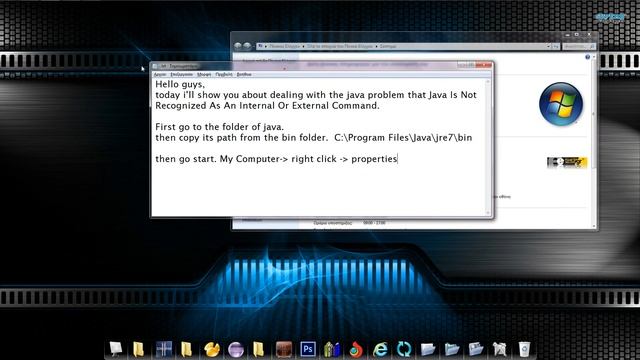Open the Notepad View (Προβολή) menu
The width and height of the screenshot is (640, 360).
[x=224, y=75]
